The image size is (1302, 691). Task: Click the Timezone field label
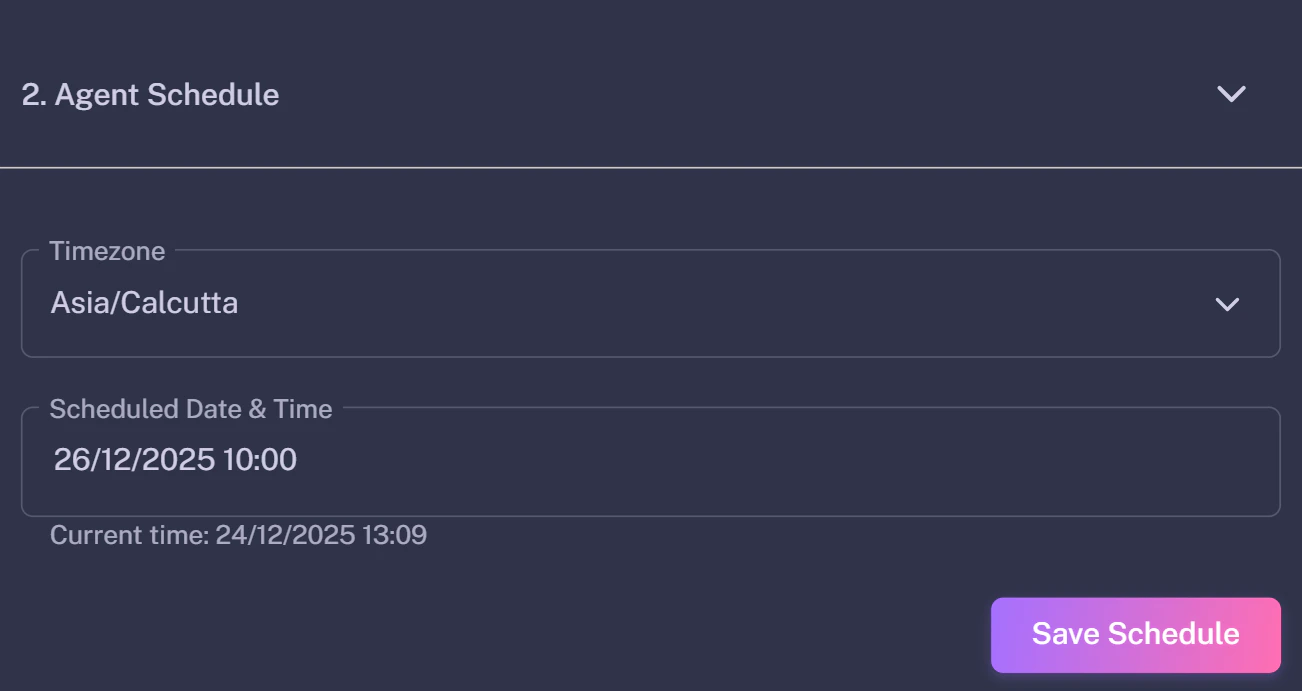tap(107, 251)
